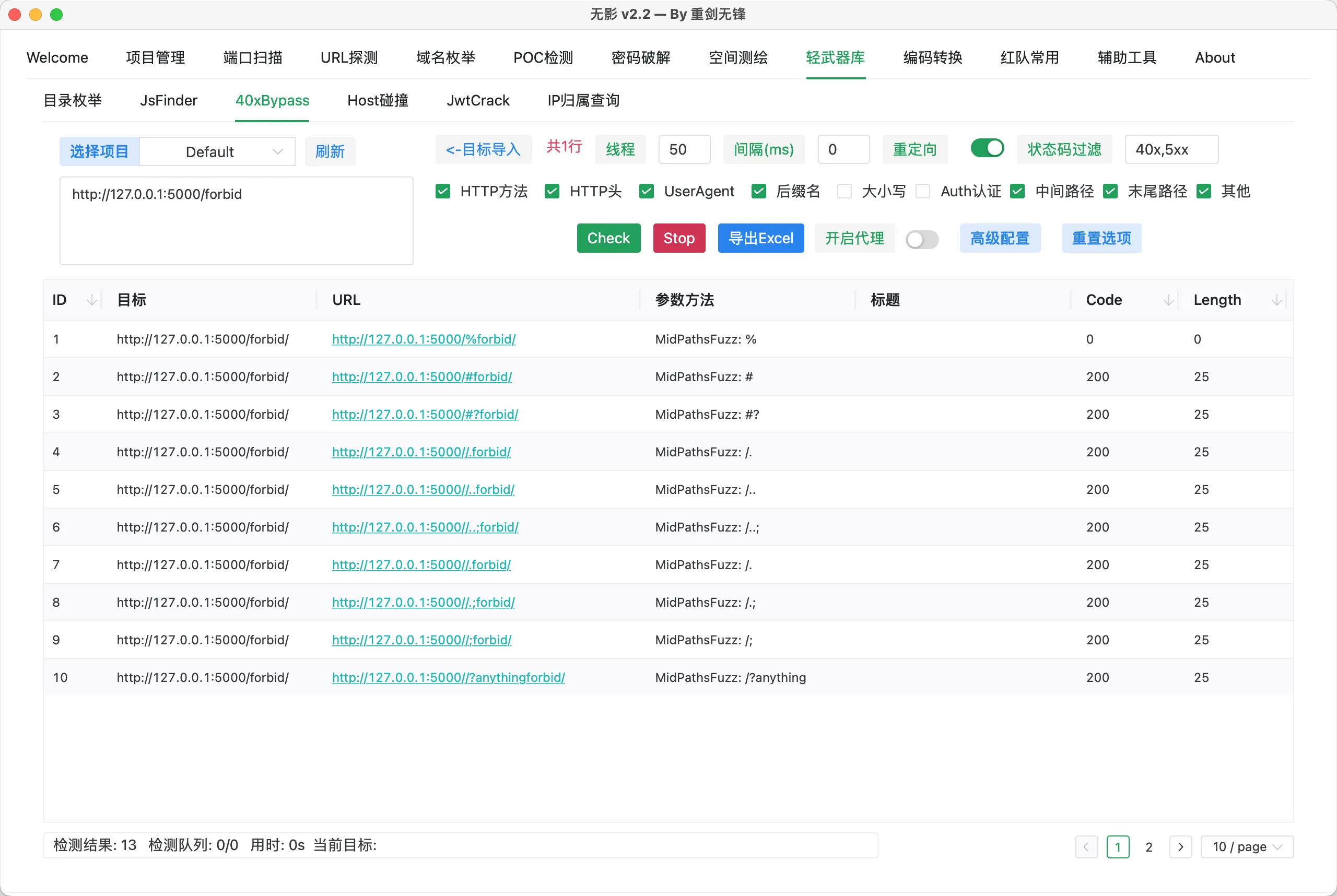Click the green maximize window button
Viewport: 1337px width, 896px height.
coord(56,14)
